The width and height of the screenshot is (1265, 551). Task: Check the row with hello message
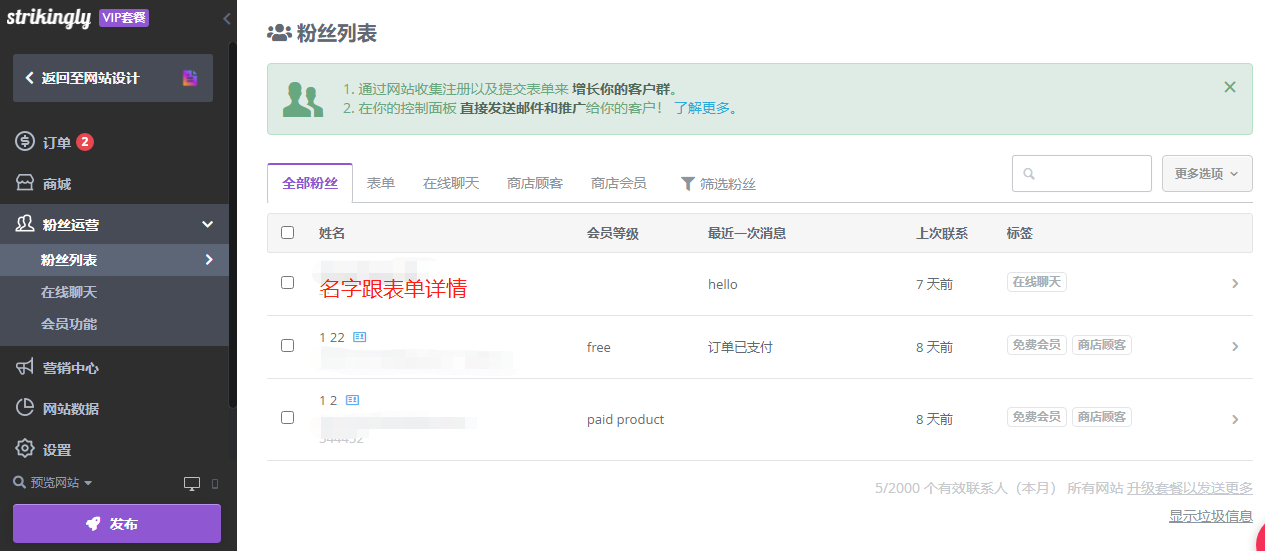tap(288, 283)
